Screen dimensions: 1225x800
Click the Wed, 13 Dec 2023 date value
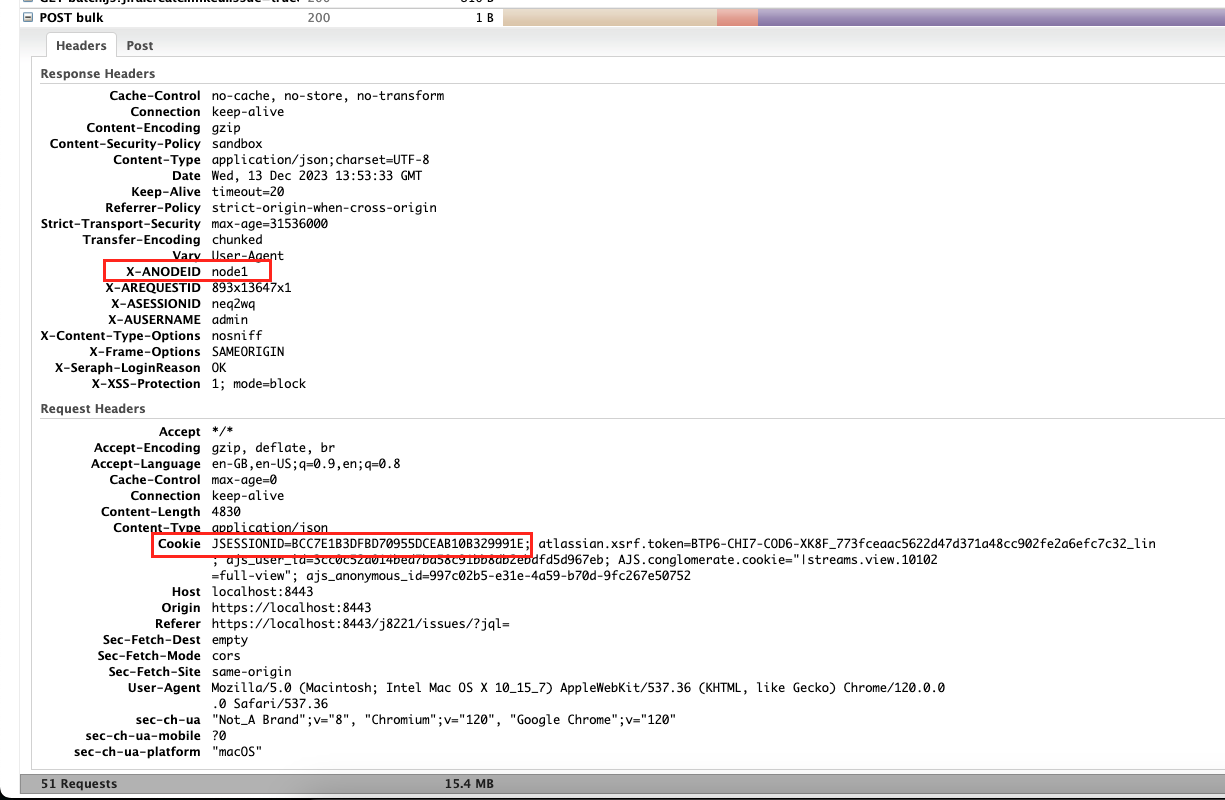click(x=317, y=176)
